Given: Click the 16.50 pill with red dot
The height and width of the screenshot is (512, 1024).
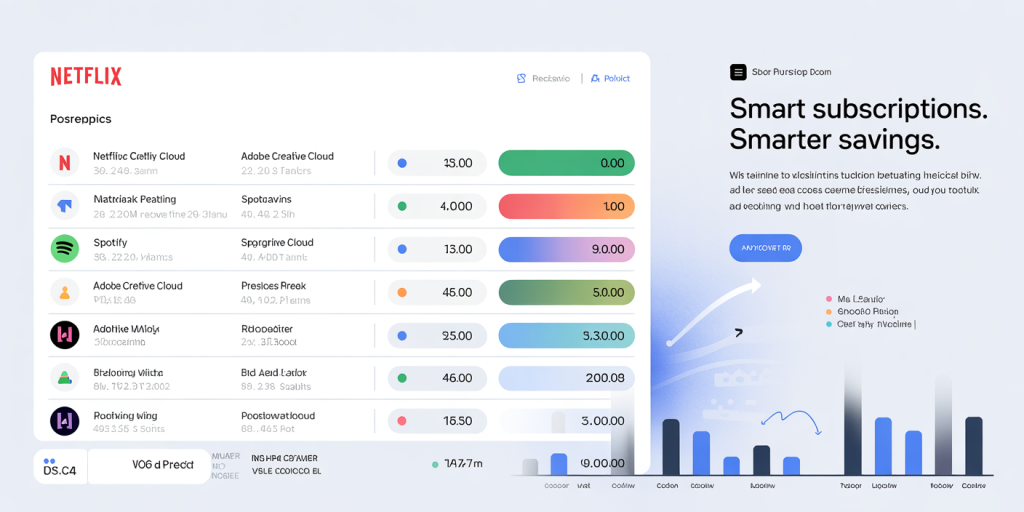Looking at the screenshot, I should 437,421.
